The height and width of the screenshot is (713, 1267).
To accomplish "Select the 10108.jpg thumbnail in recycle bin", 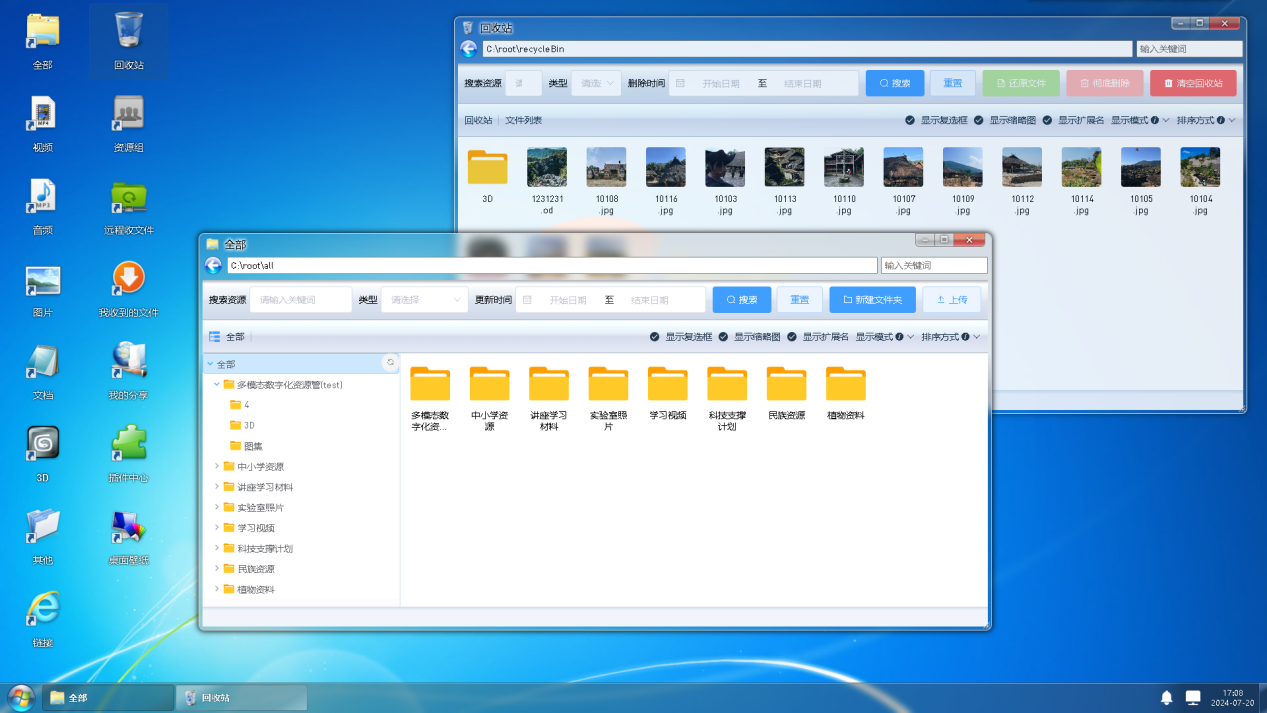I will click(606, 168).
